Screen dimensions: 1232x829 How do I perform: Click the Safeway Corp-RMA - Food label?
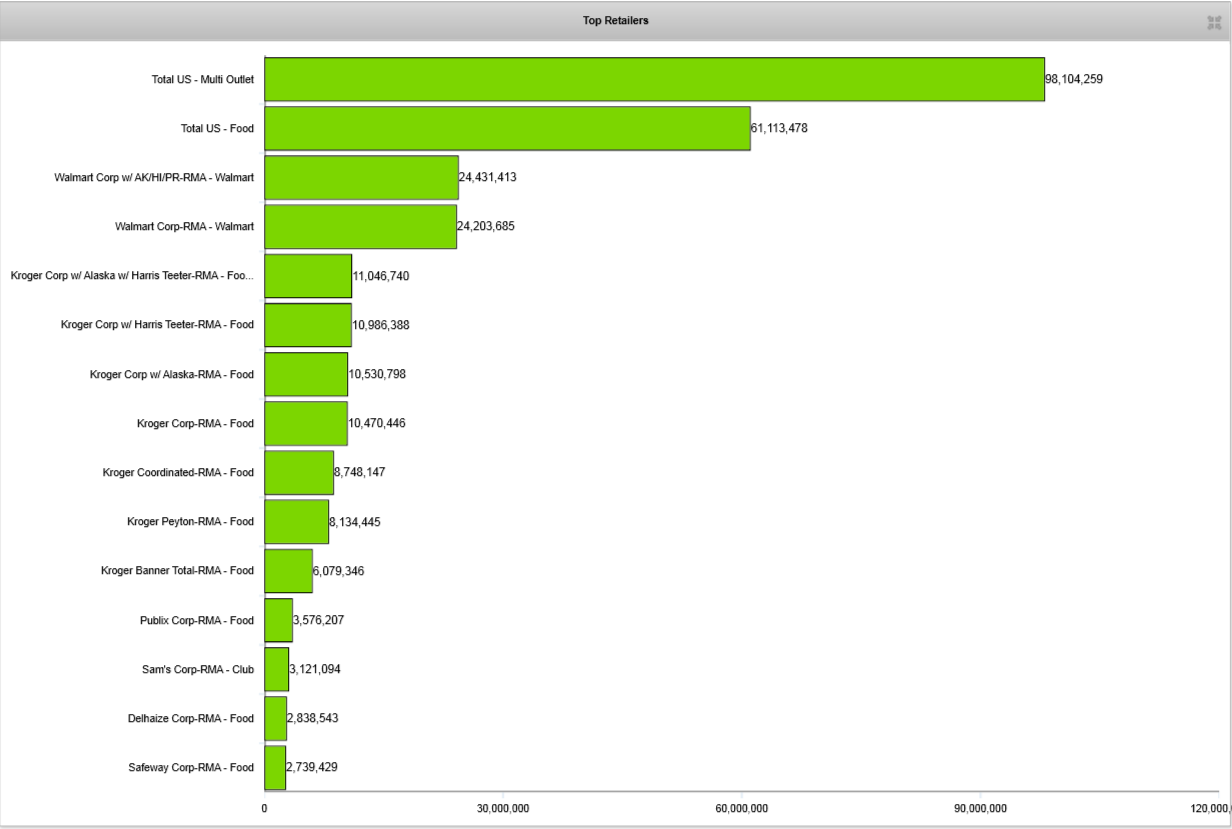coord(190,768)
